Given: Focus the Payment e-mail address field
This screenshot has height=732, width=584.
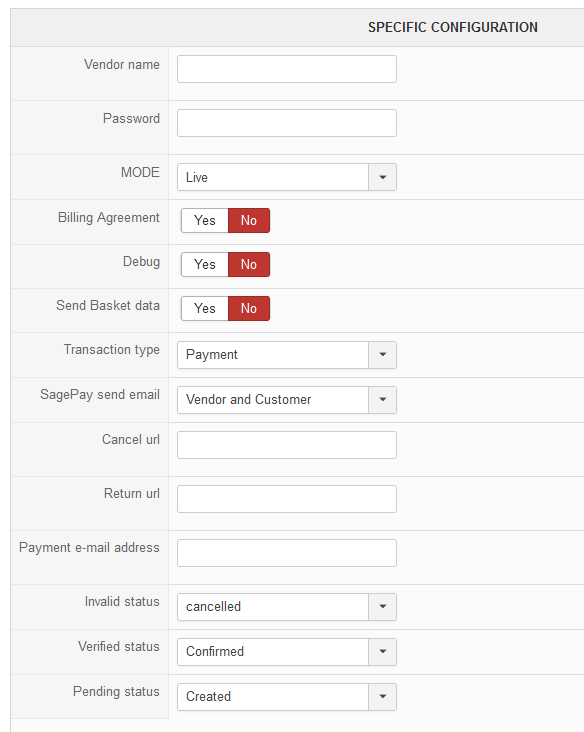Looking at the screenshot, I should (x=287, y=553).
